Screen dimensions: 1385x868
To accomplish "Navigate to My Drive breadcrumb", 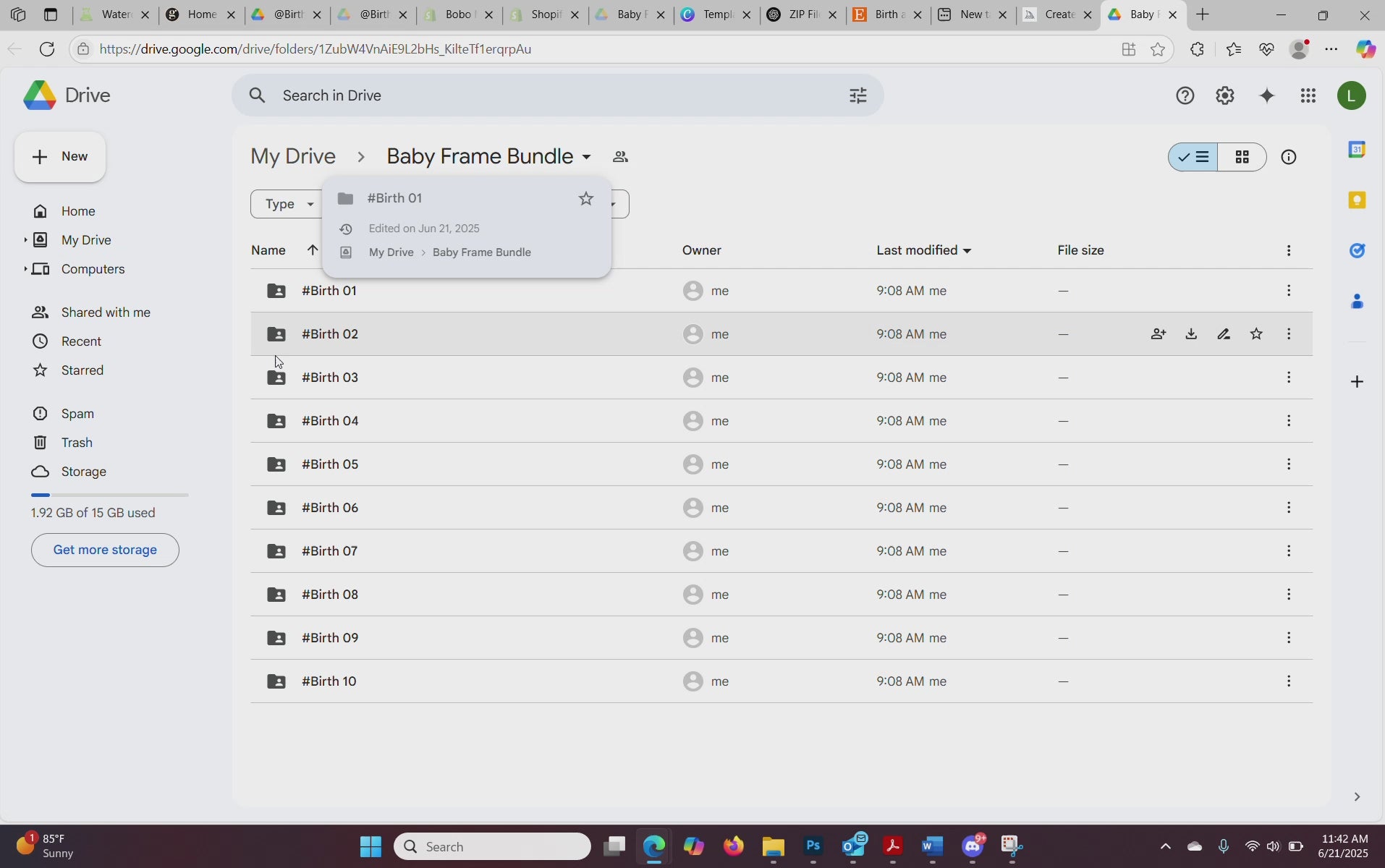I will [293, 156].
